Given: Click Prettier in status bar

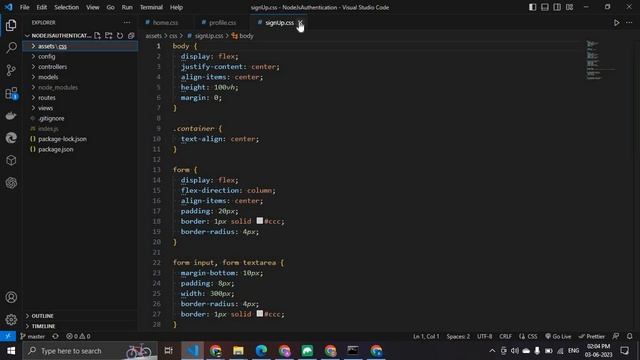Looking at the screenshot, I should pos(591,336).
